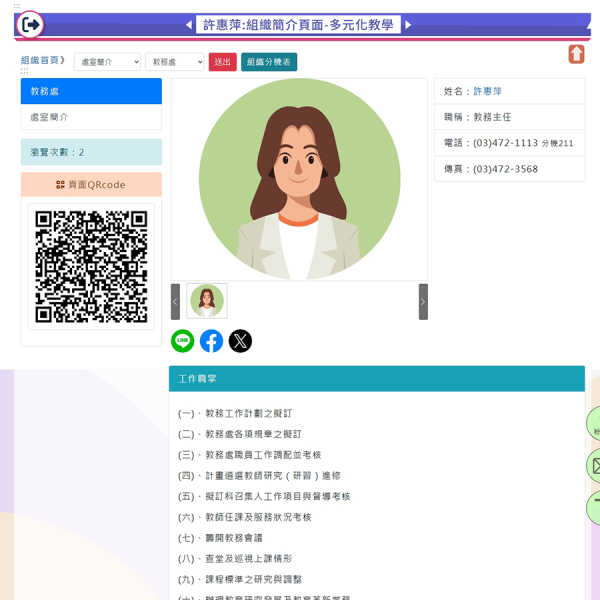This screenshot has width=600, height=600.
Task: Click the page title 許惠萍:組織簡介頁面-多元化教學
Action: [298, 25]
